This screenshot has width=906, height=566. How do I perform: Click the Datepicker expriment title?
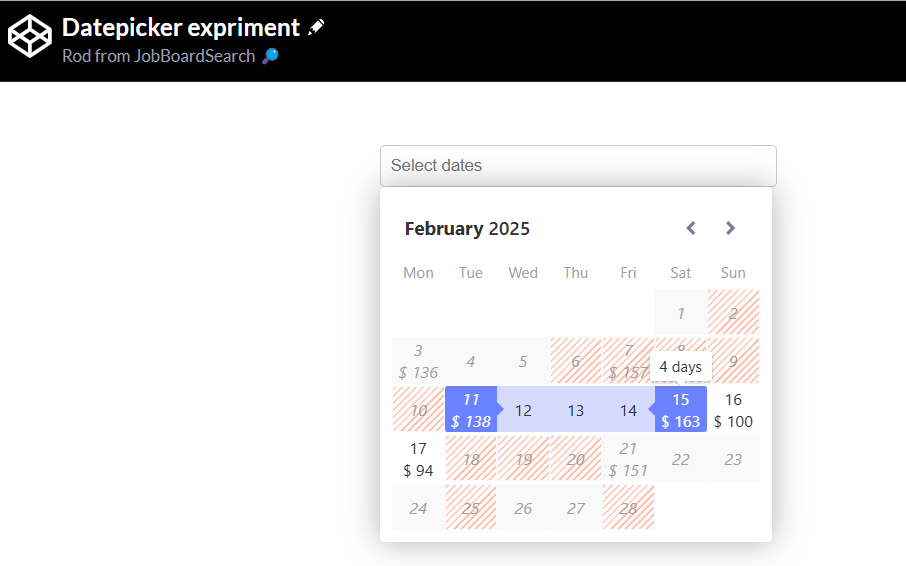click(x=181, y=28)
